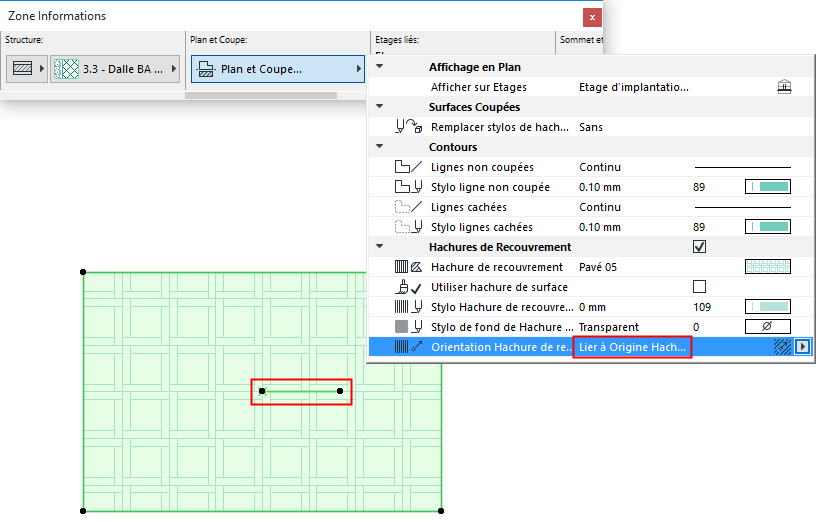Click the Pavé 05 hatch pattern preview
The width and height of the screenshot is (822, 522).
click(x=767, y=267)
